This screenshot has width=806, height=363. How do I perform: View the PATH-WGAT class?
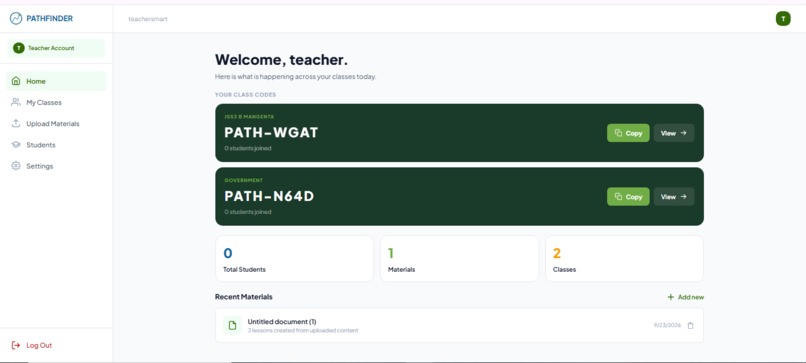click(674, 133)
